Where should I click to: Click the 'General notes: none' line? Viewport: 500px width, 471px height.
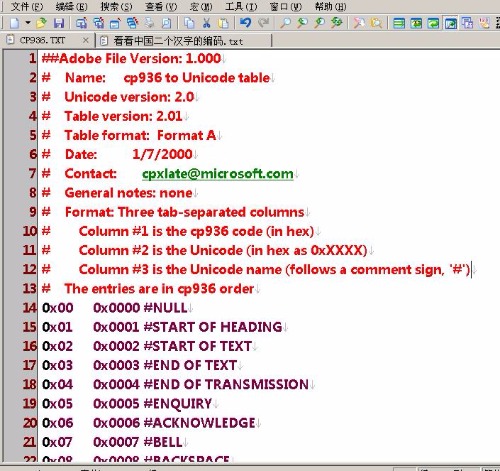click(128, 193)
